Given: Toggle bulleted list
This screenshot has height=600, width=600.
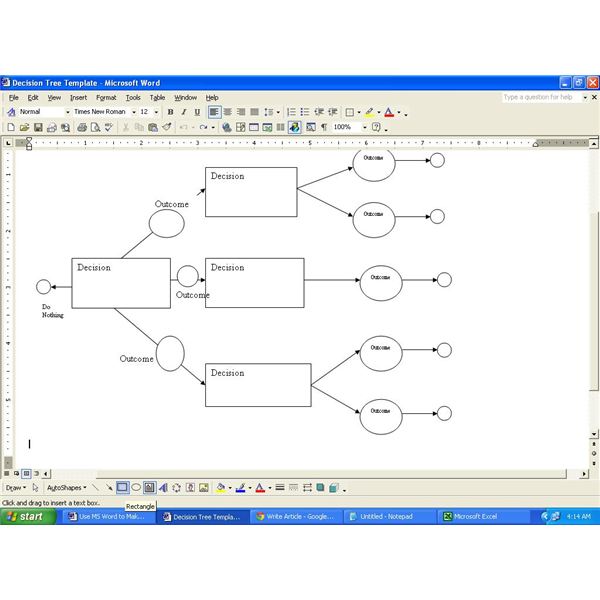Looking at the screenshot, I should tap(305, 112).
